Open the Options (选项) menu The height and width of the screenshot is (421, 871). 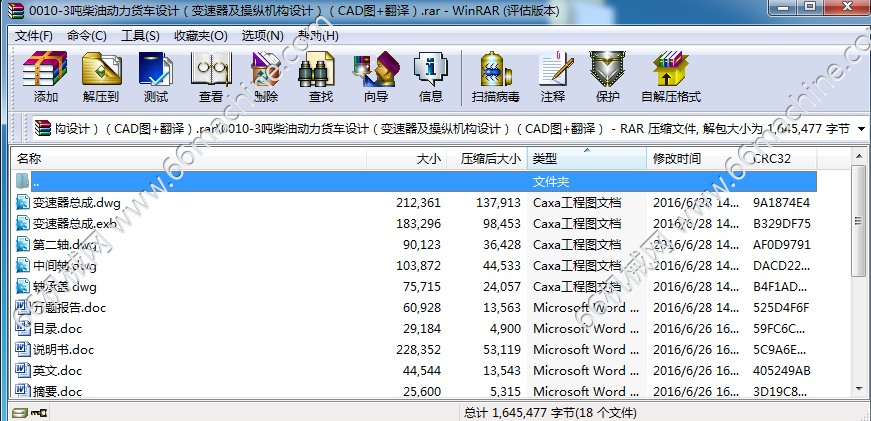(x=262, y=36)
